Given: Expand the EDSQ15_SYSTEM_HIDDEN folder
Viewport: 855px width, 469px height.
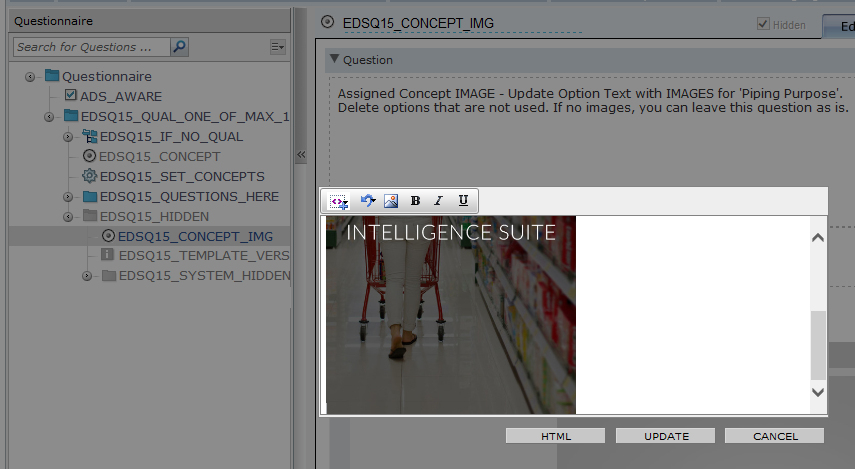Looking at the screenshot, I should point(87,276).
